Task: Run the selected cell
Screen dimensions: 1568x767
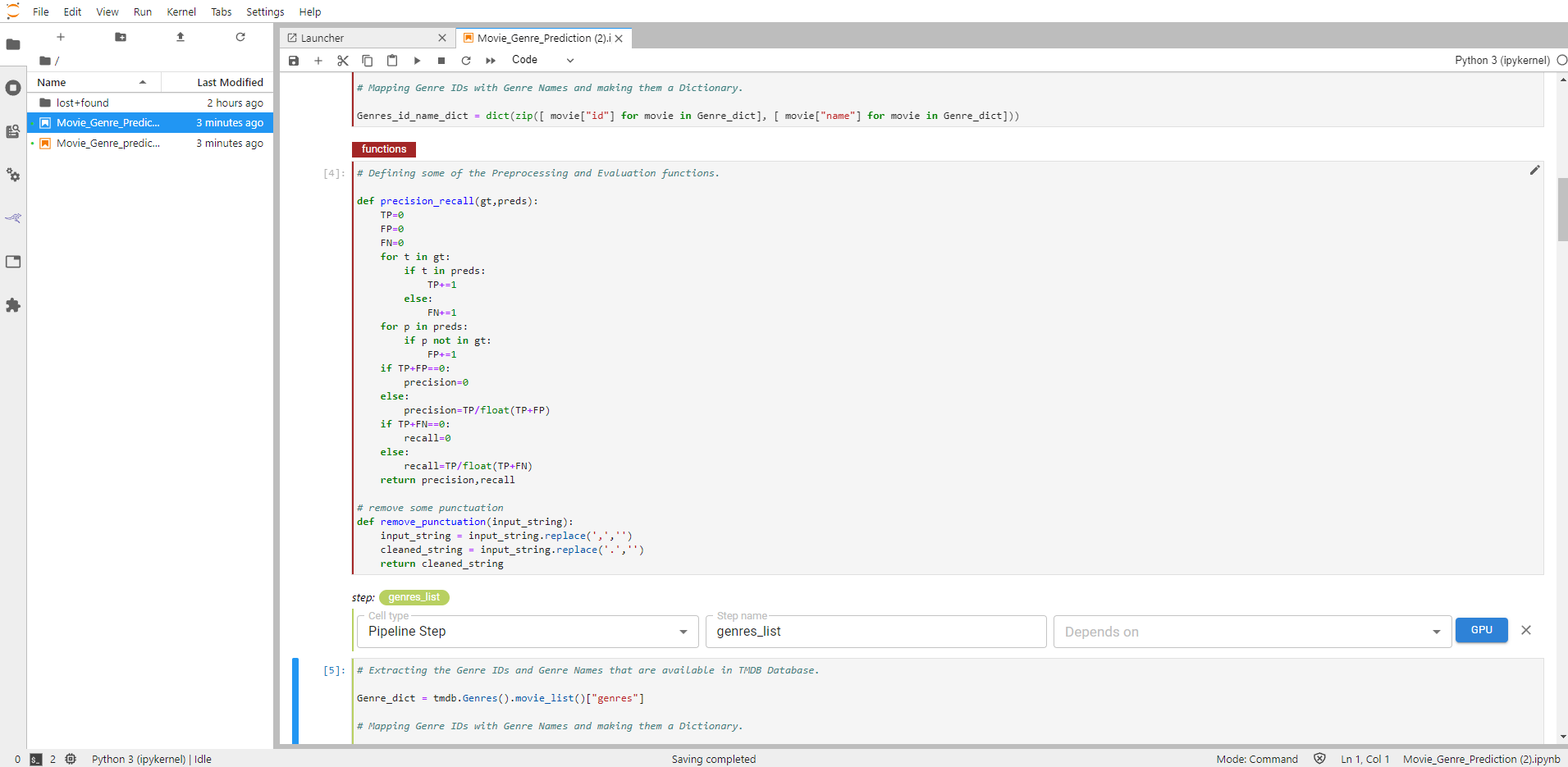Action: click(417, 60)
